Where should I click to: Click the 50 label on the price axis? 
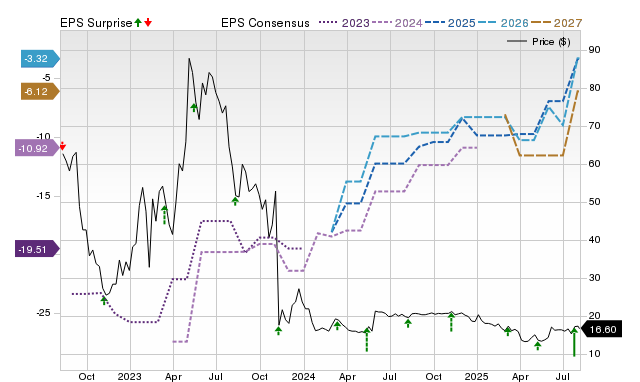594,202
